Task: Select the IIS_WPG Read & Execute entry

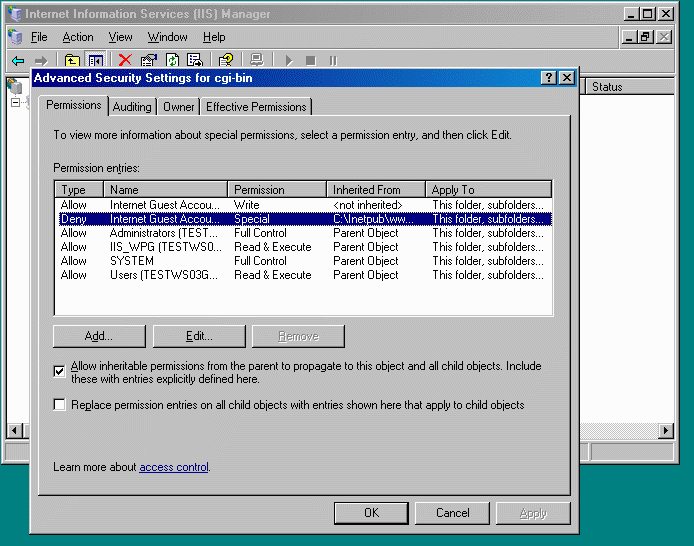Action: pos(303,247)
